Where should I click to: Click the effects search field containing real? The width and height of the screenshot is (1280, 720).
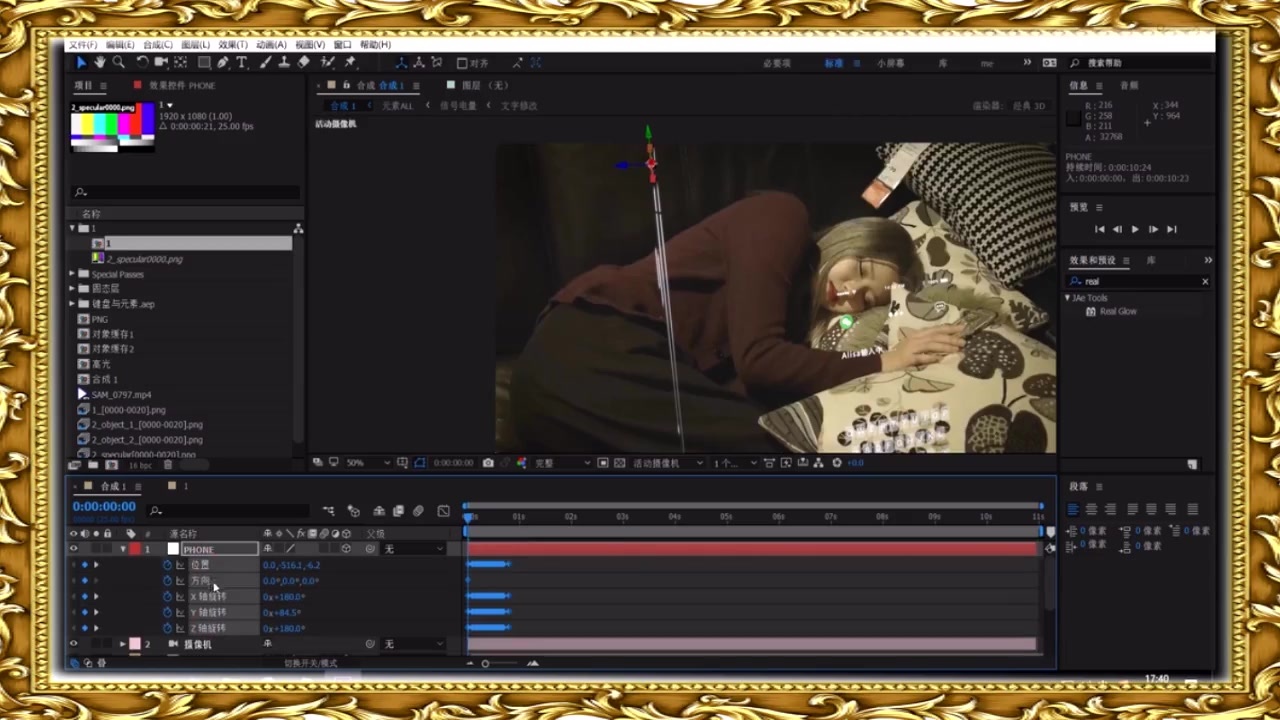[x=1138, y=281]
